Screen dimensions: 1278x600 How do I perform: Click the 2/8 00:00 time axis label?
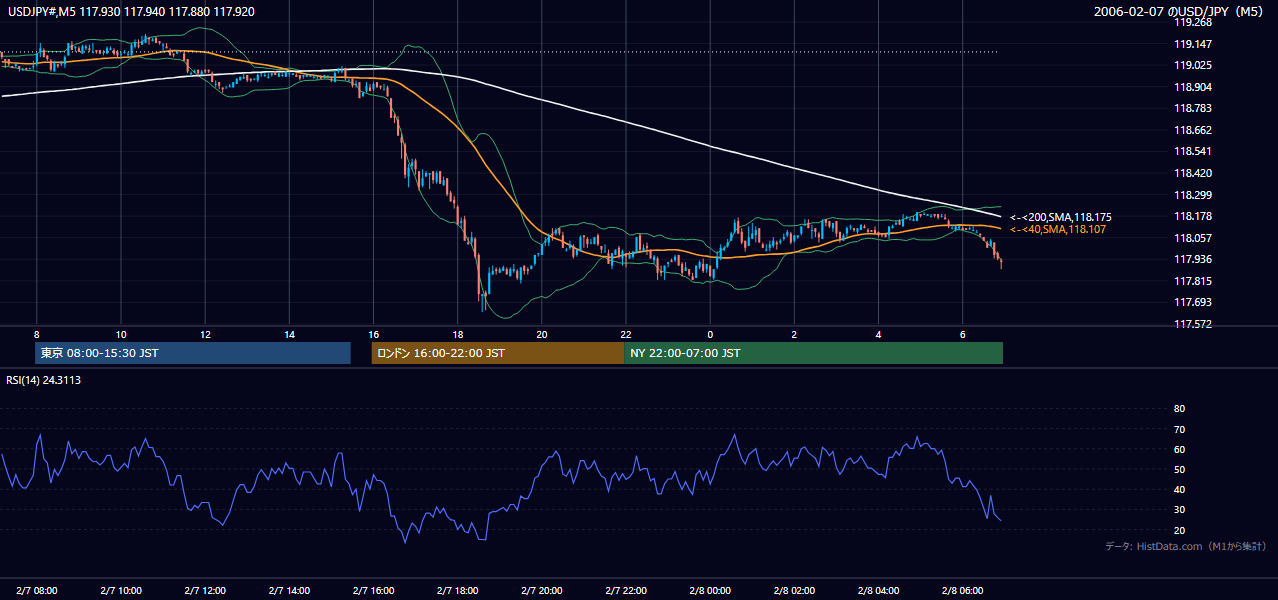click(x=710, y=590)
